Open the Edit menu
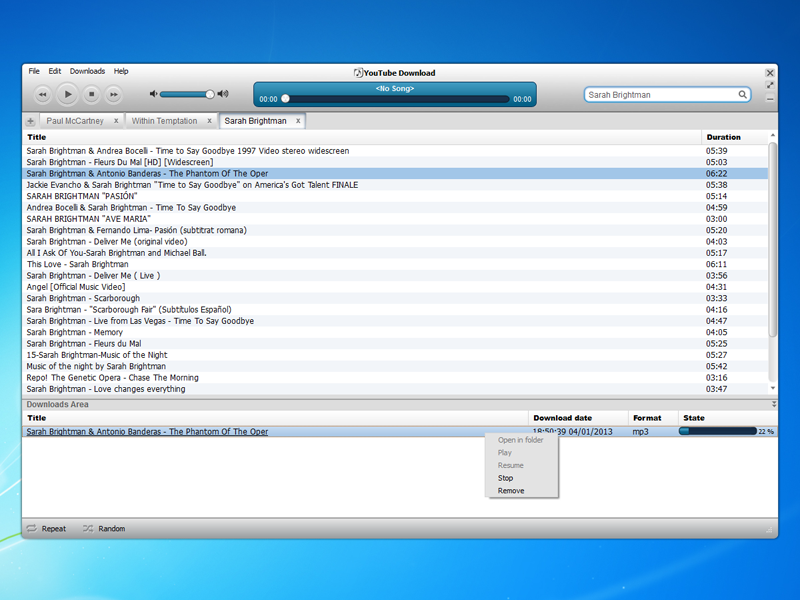The width and height of the screenshot is (800, 600). 55,71
